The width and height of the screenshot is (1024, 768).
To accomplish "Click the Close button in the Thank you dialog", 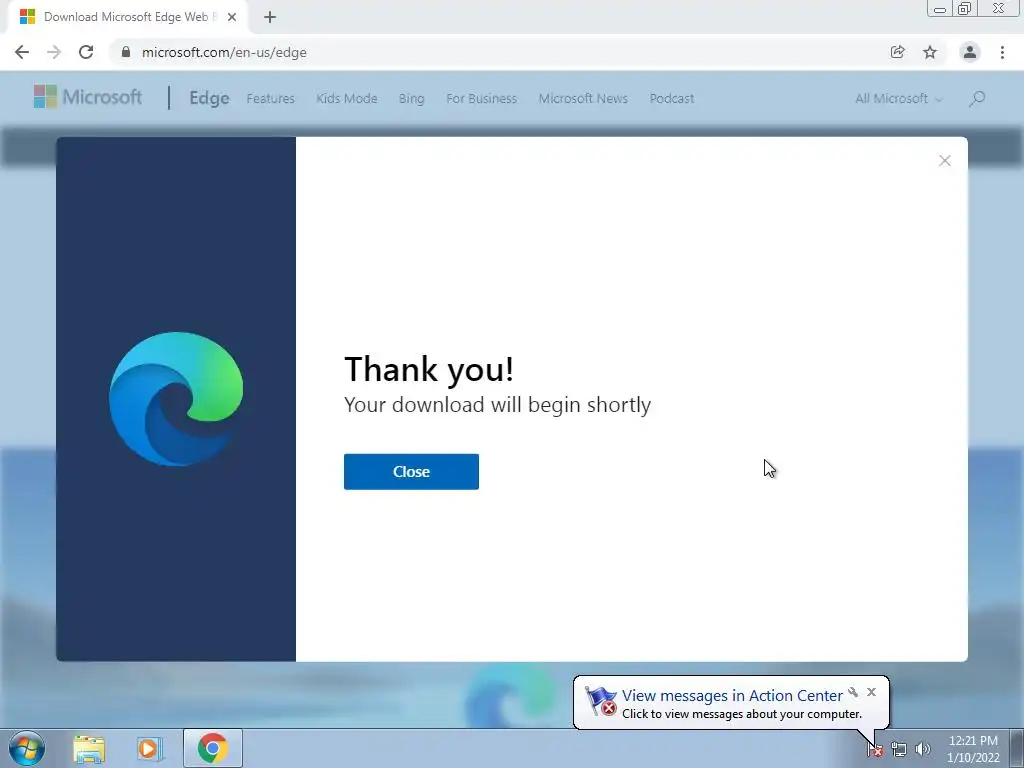I will pyautogui.click(x=411, y=472).
